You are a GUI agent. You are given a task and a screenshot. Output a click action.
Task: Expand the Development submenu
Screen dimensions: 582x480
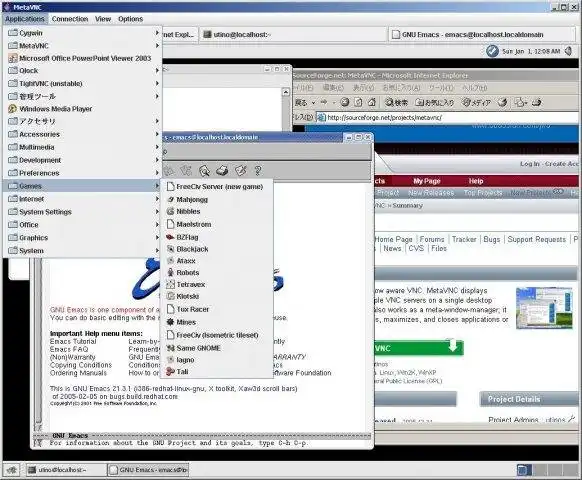83,160
